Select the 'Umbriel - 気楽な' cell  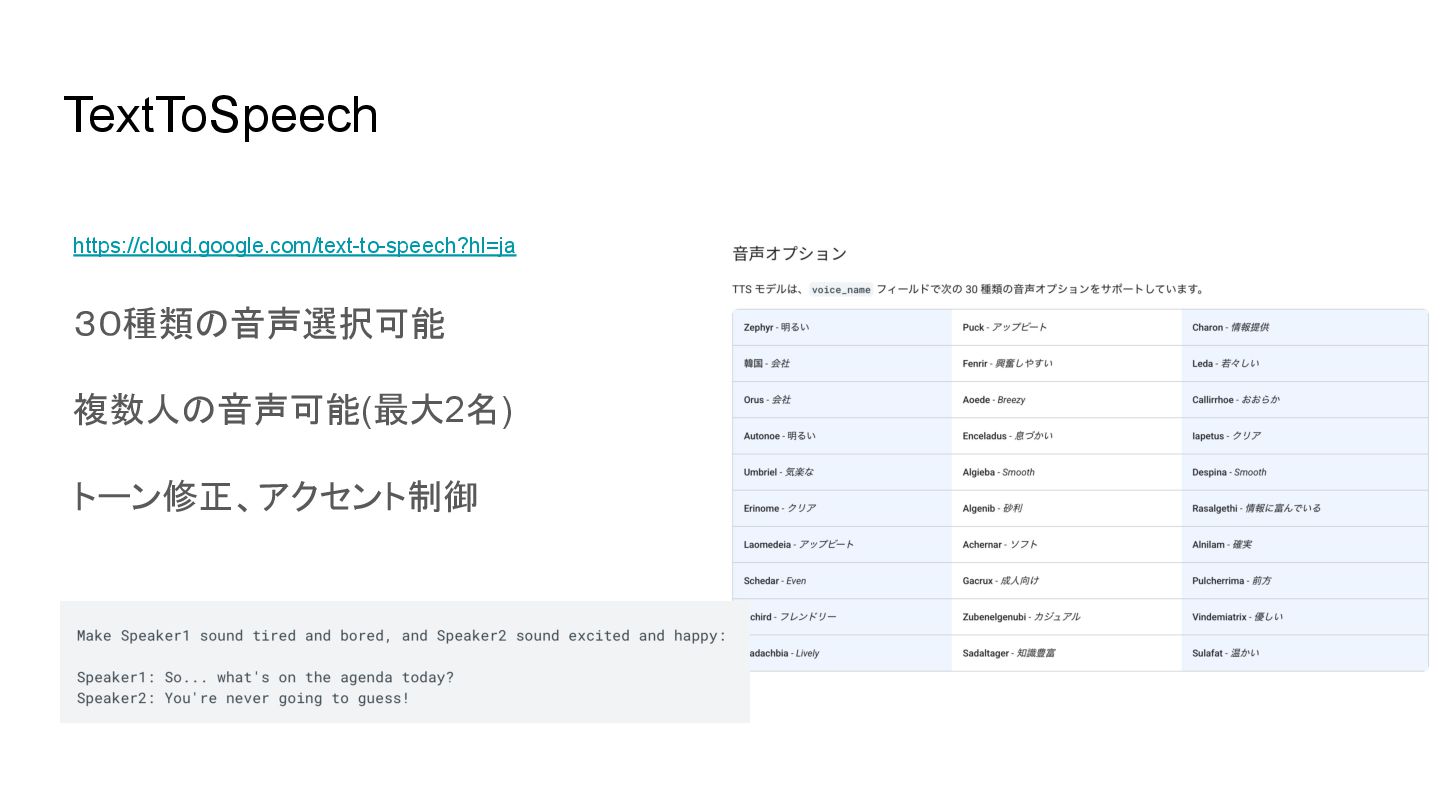(842, 472)
